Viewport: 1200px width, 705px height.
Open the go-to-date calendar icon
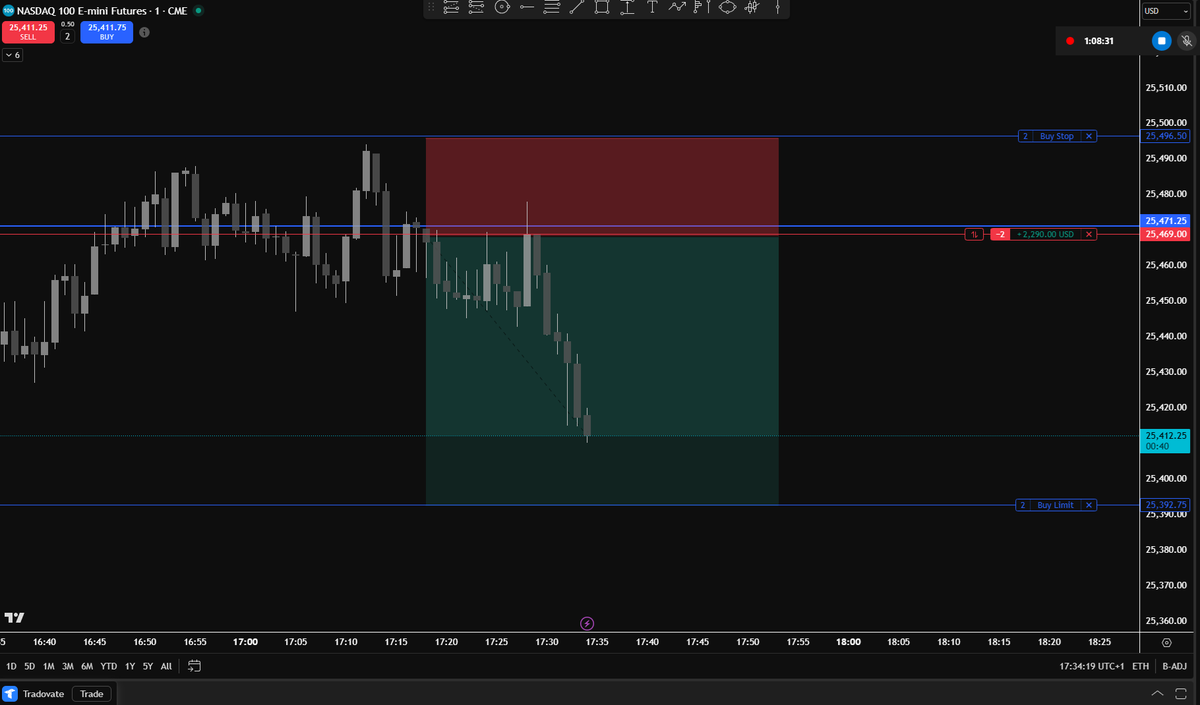coord(194,666)
